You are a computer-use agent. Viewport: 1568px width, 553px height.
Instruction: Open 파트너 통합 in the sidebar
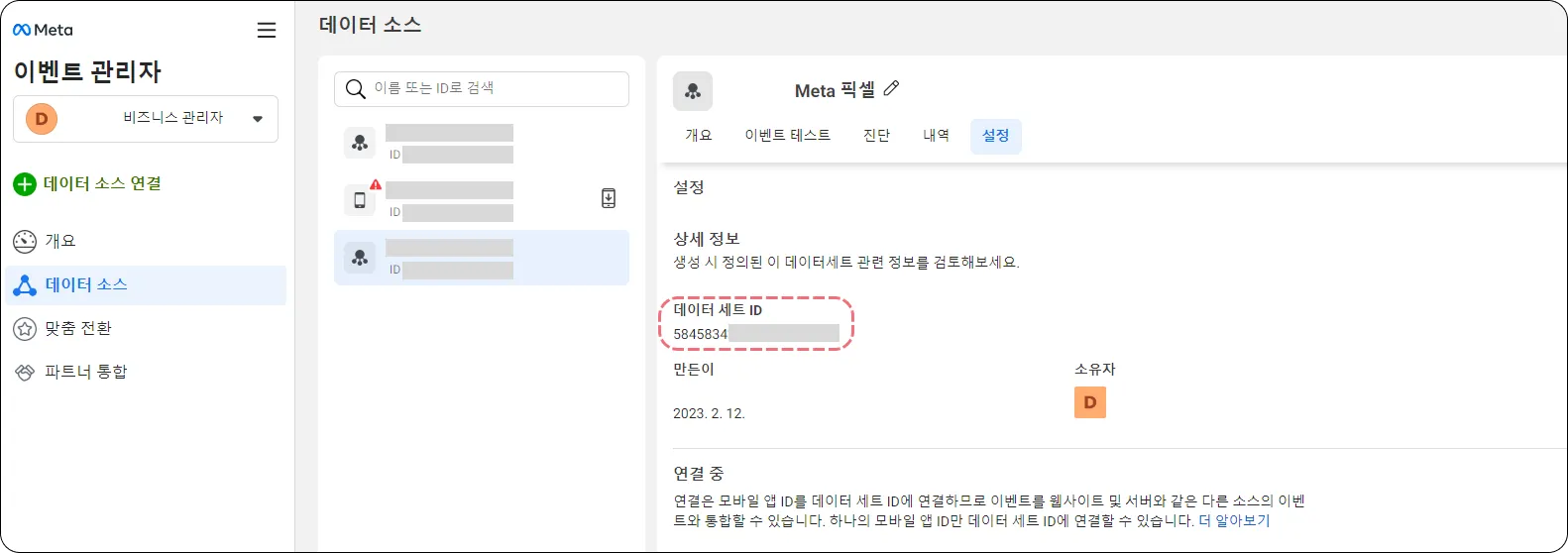coord(146,373)
